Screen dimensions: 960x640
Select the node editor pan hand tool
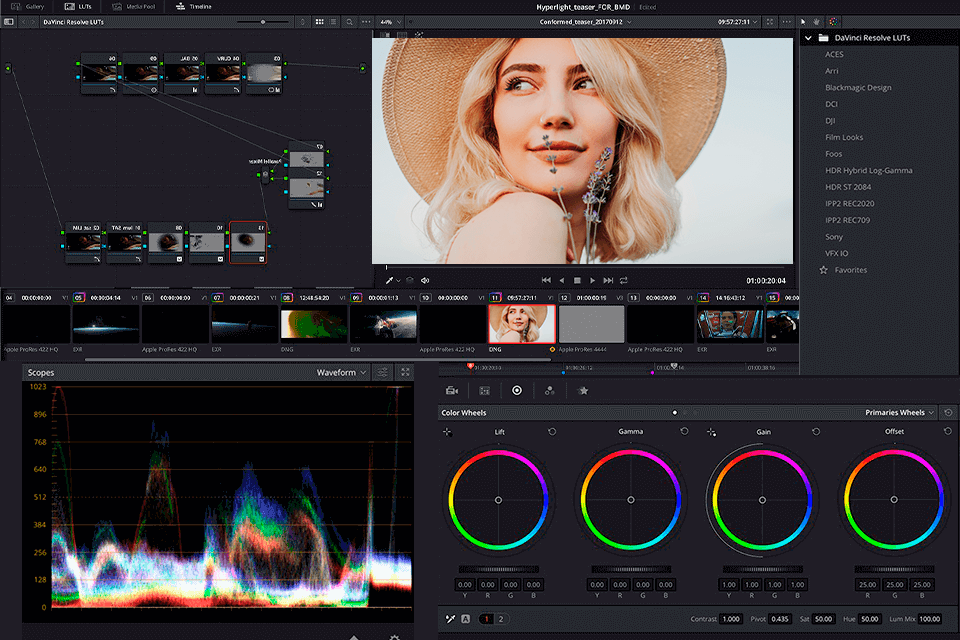point(817,22)
